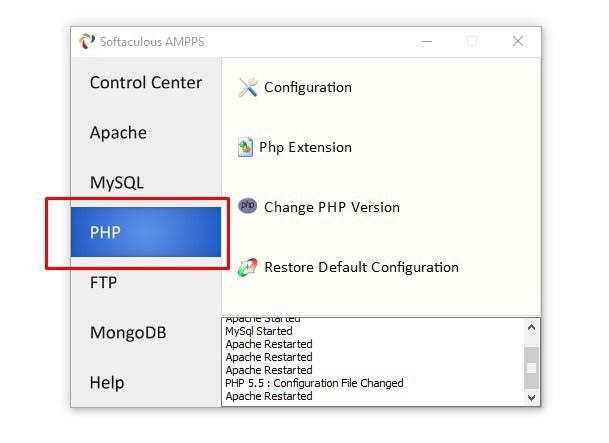Click the Softaculous AMPPS logo in the title bar
Image resolution: width=609 pixels, height=443 pixels.
[x=87, y=41]
